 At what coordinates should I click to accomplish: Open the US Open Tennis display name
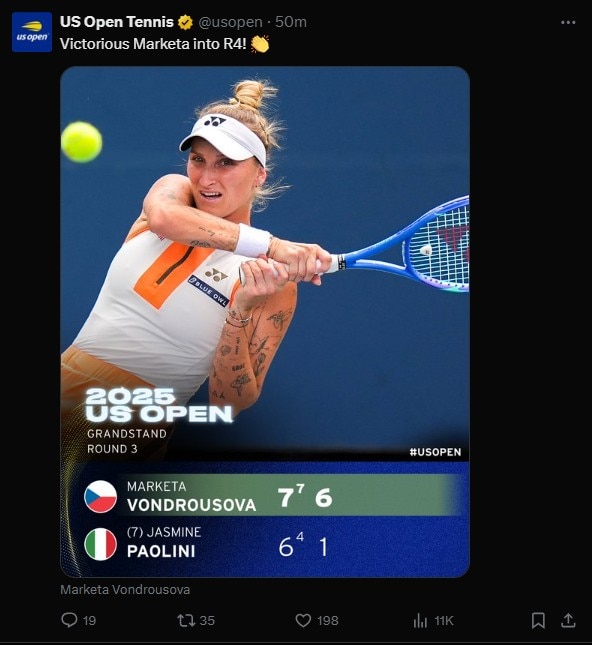click(117, 22)
